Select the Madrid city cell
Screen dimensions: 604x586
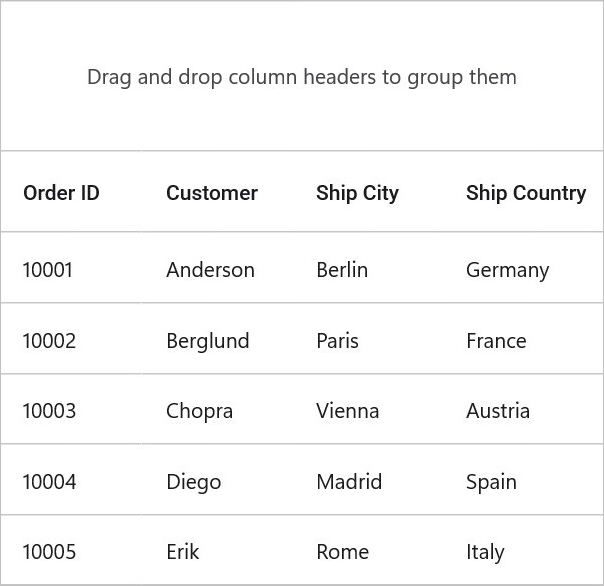(x=349, y=482)
